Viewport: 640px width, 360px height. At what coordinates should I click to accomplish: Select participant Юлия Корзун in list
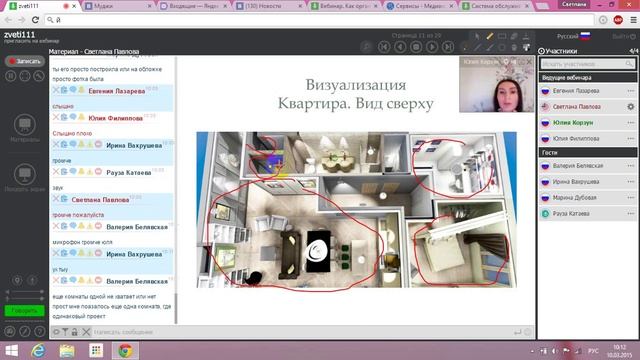tap(588, 122)
